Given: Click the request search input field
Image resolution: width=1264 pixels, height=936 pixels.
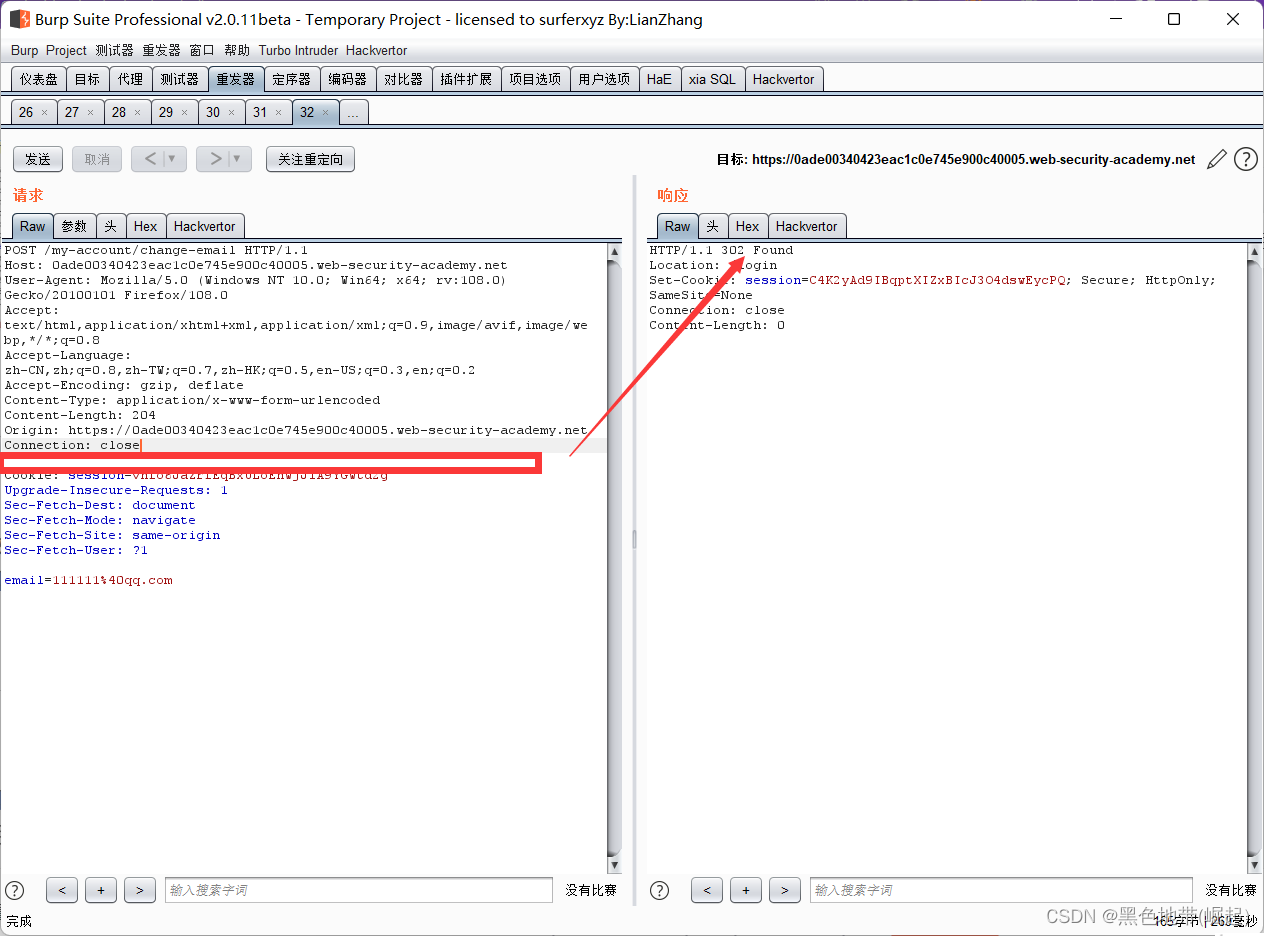Looking at the screenshot, I should (359, 890).
